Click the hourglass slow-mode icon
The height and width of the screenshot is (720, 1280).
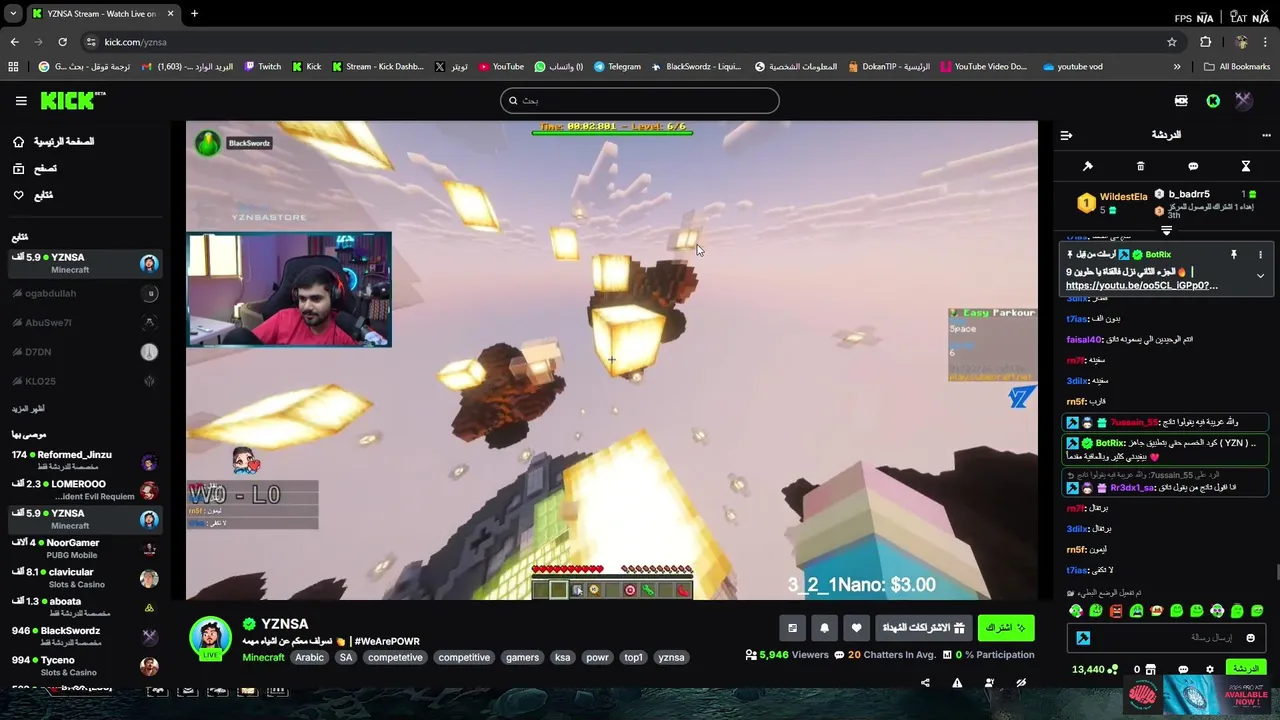pyautogui.click(x=1246, y=166)
